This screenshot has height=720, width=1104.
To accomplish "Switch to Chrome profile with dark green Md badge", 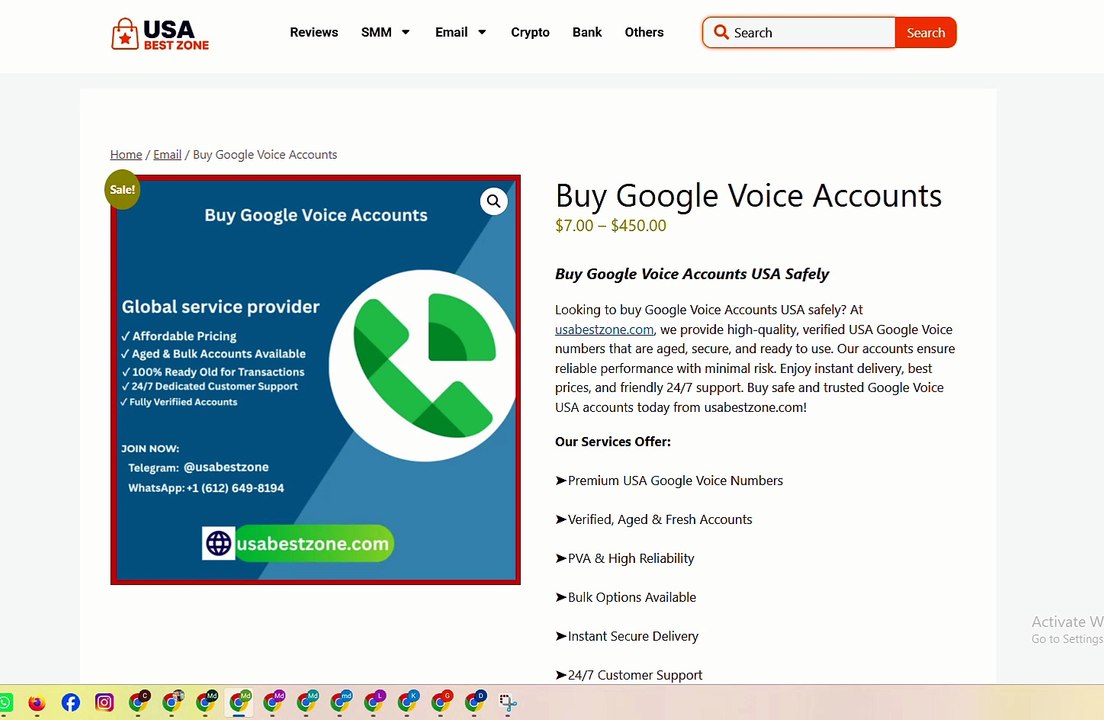I will pyautogui.click(x=206, y=702).
